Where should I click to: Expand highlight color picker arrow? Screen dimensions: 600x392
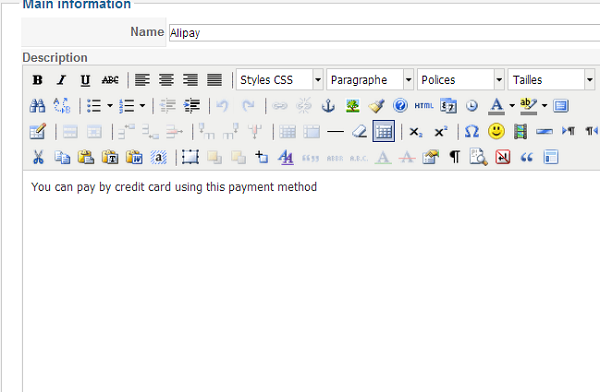click(x=545, y=106)
